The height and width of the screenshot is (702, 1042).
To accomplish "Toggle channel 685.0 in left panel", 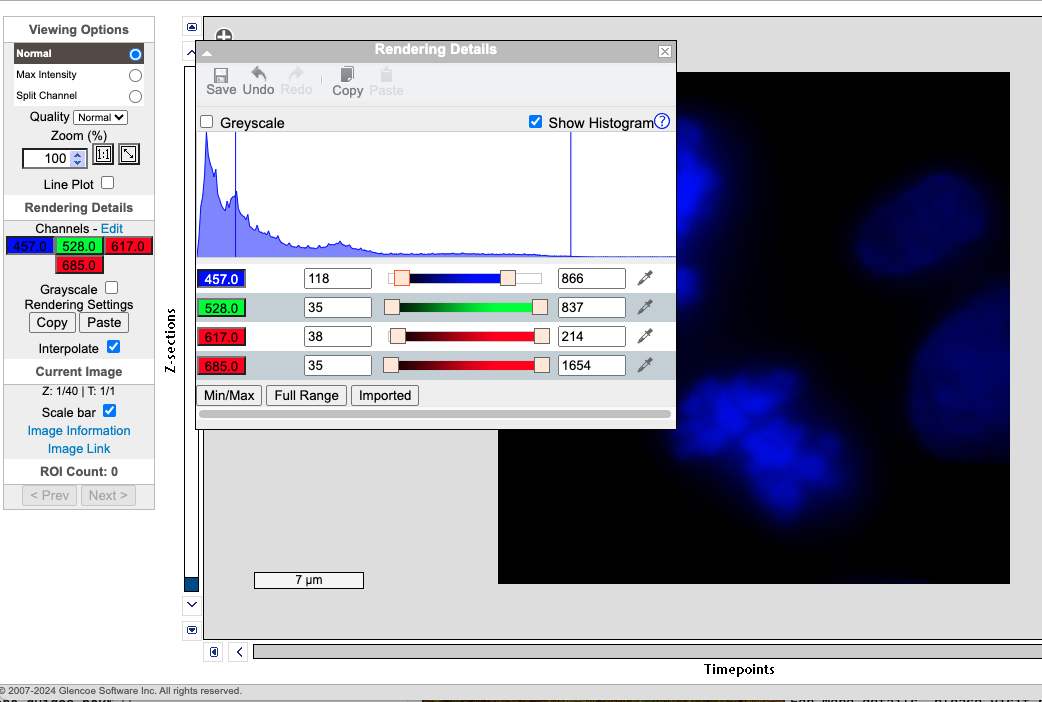I will 78,265.
